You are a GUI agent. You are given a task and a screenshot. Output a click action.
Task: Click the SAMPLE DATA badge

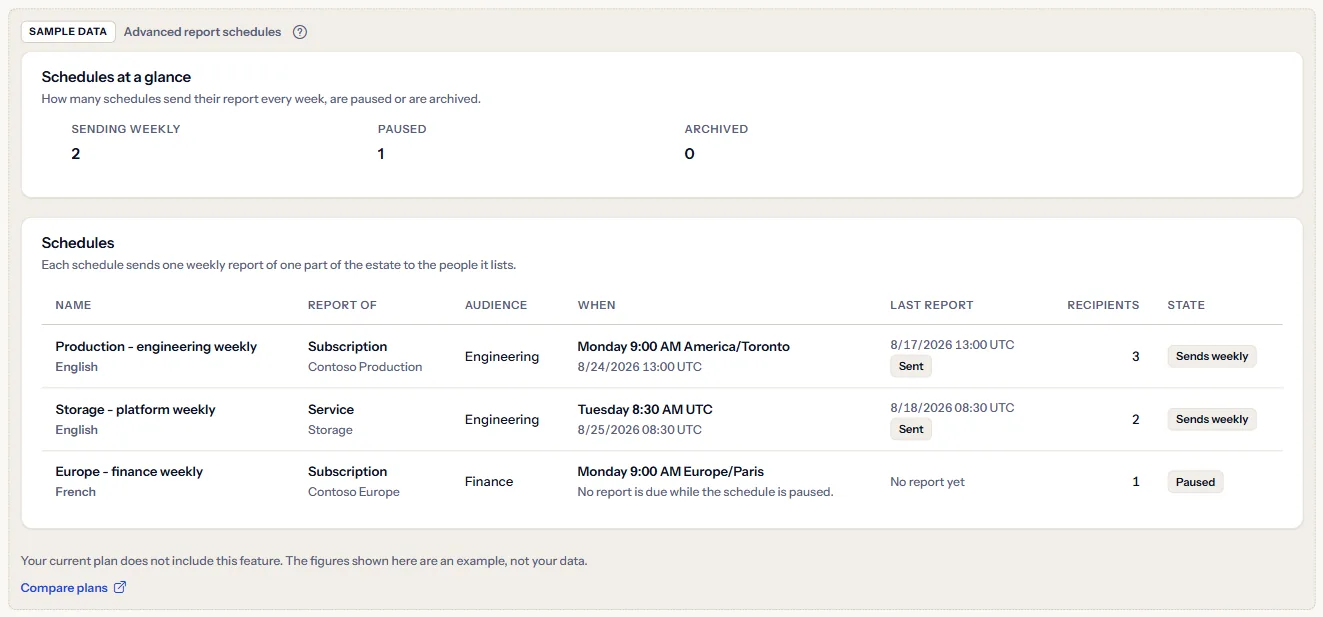click(x=68, y=32)
